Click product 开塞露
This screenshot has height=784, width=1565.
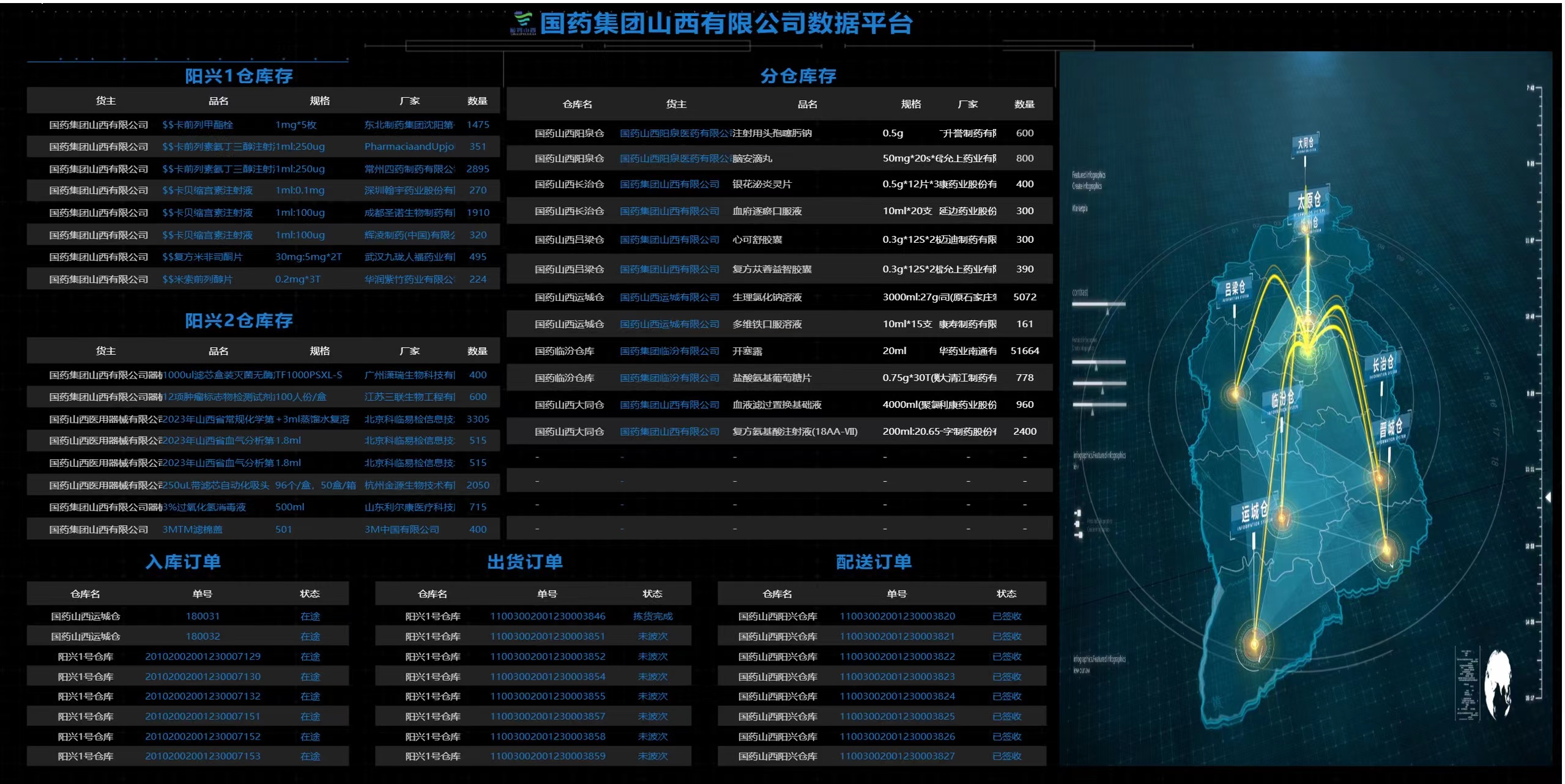coord(747,351)
